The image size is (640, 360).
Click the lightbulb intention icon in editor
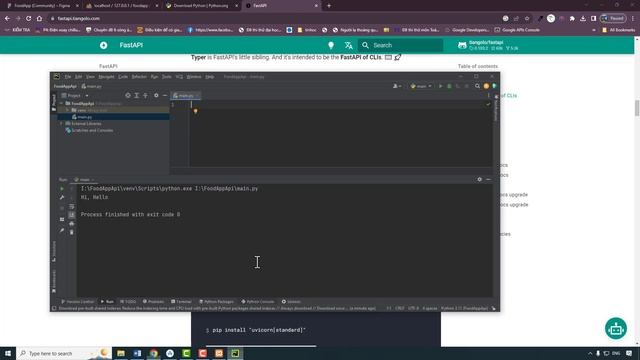pyautogui.click(x=196, y=111)
